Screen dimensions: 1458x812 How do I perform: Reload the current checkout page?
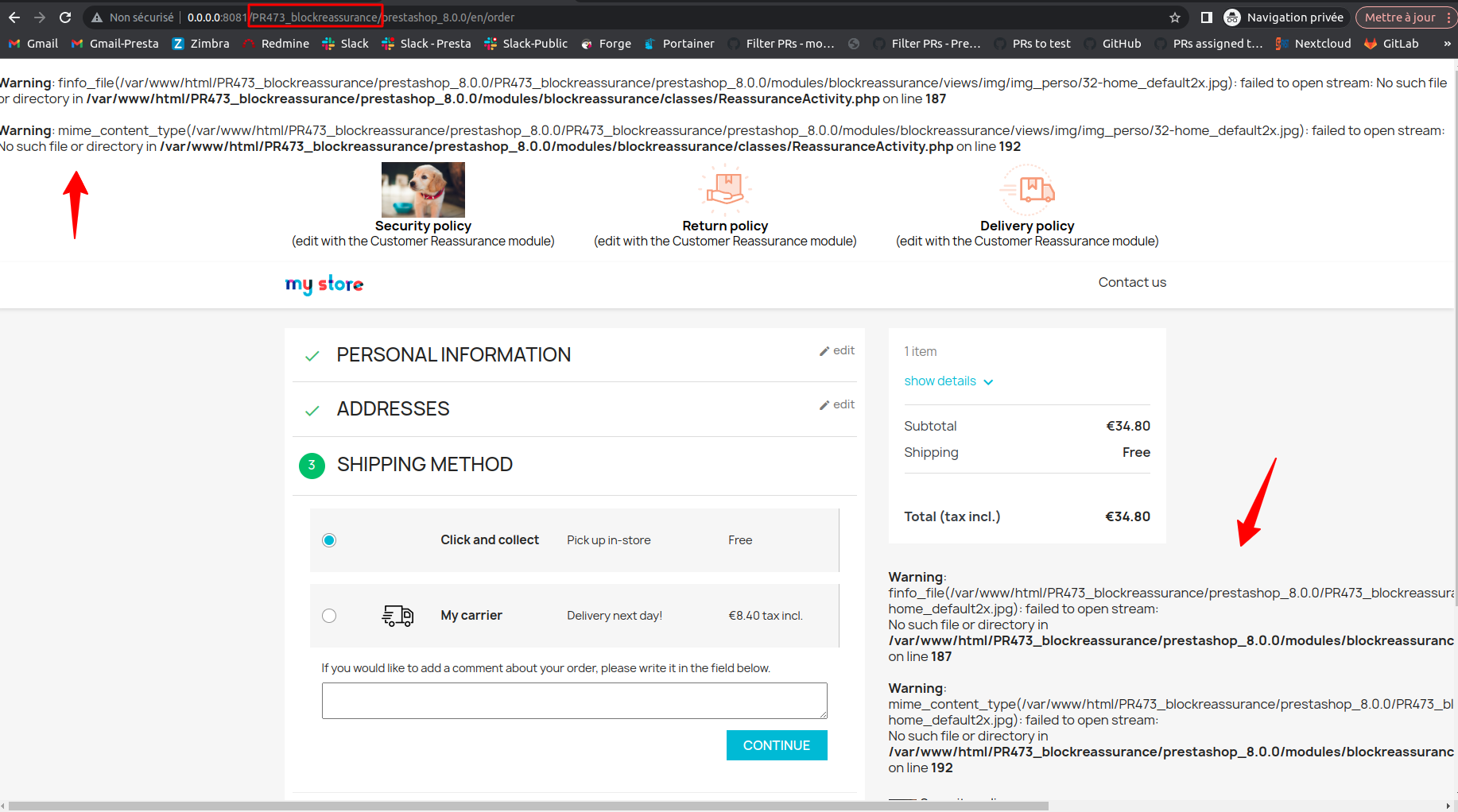(x=65, y=17)
